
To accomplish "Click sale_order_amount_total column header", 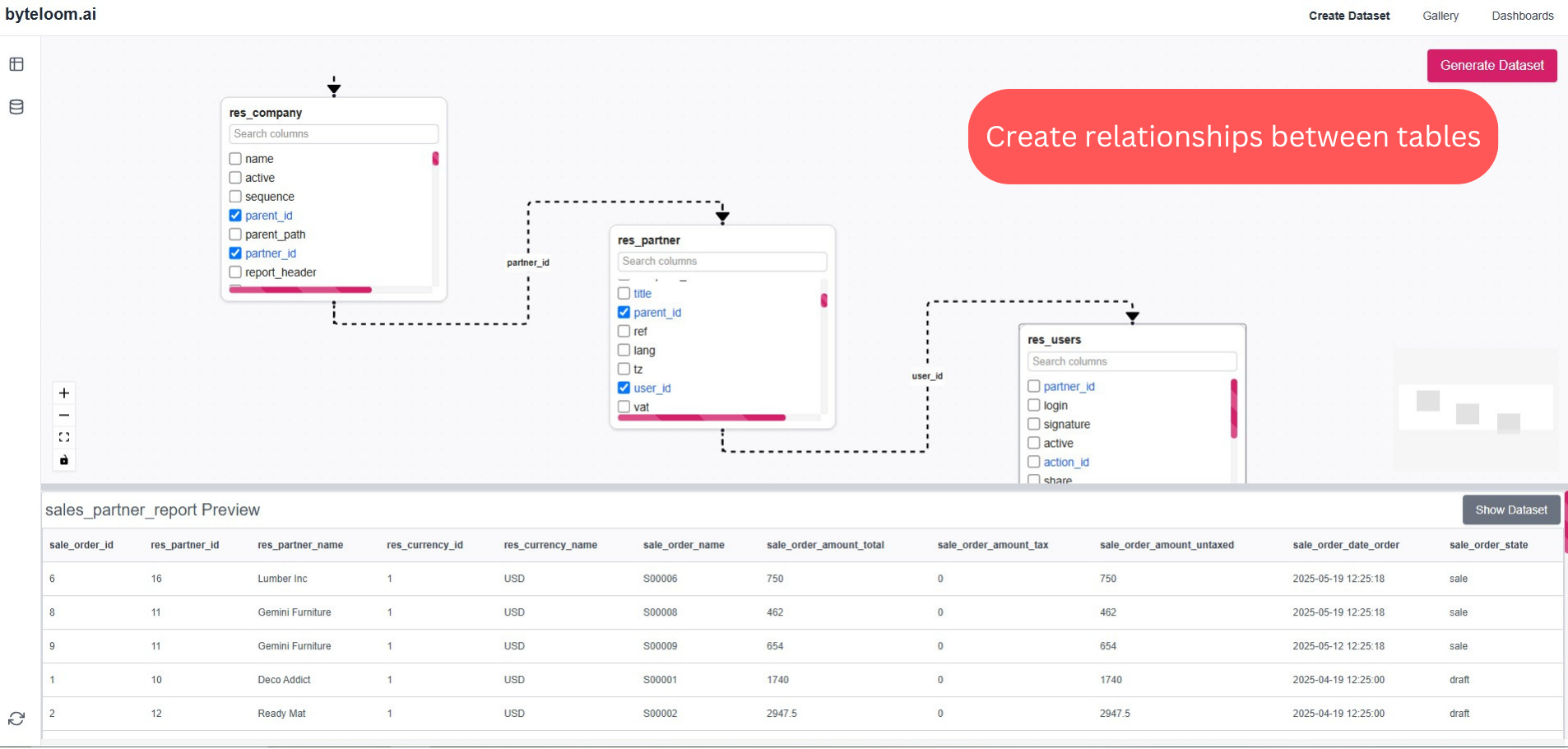I will click(825, 546).
